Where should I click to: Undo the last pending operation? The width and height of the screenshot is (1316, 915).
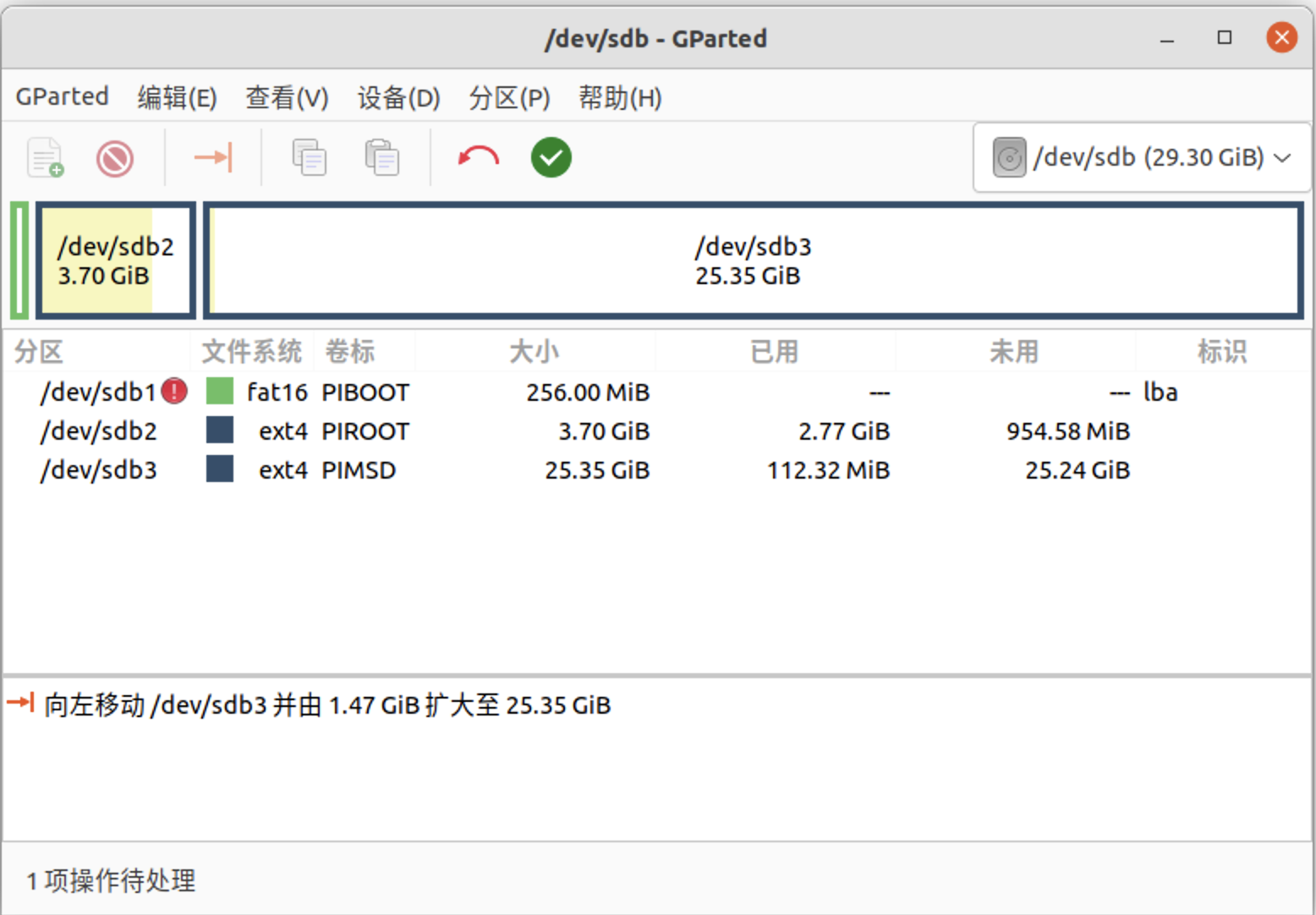click(478, 157)
